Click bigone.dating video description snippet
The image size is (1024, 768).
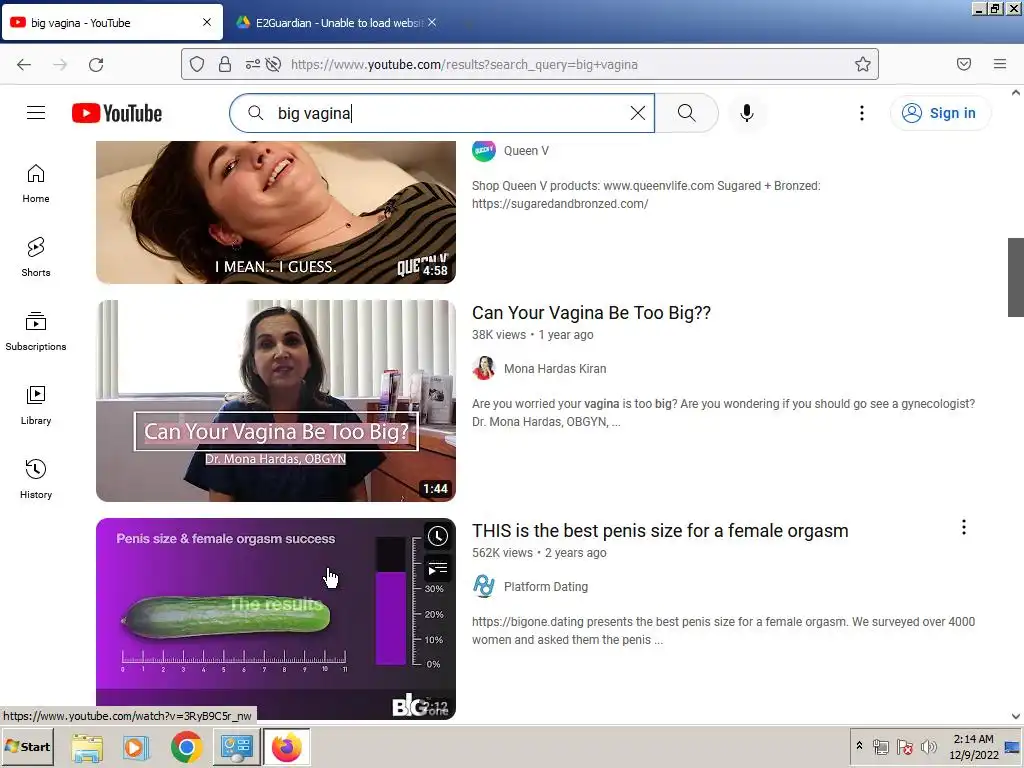pos(724,631)
